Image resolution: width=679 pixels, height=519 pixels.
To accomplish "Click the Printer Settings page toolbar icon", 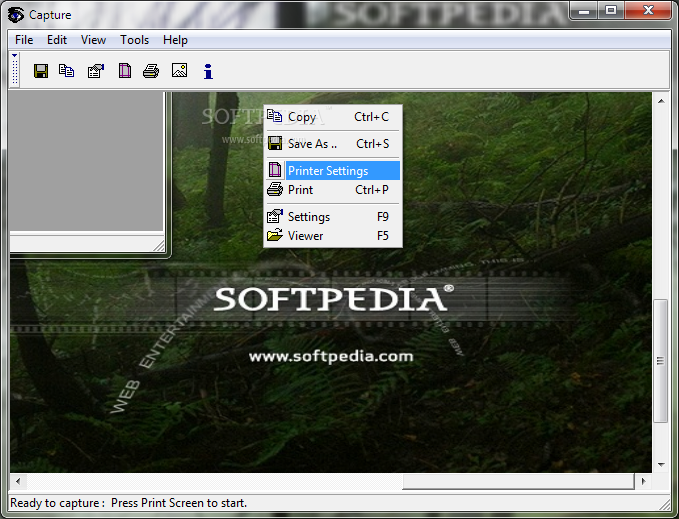I will pyautogui.click(x=125, y=71).
